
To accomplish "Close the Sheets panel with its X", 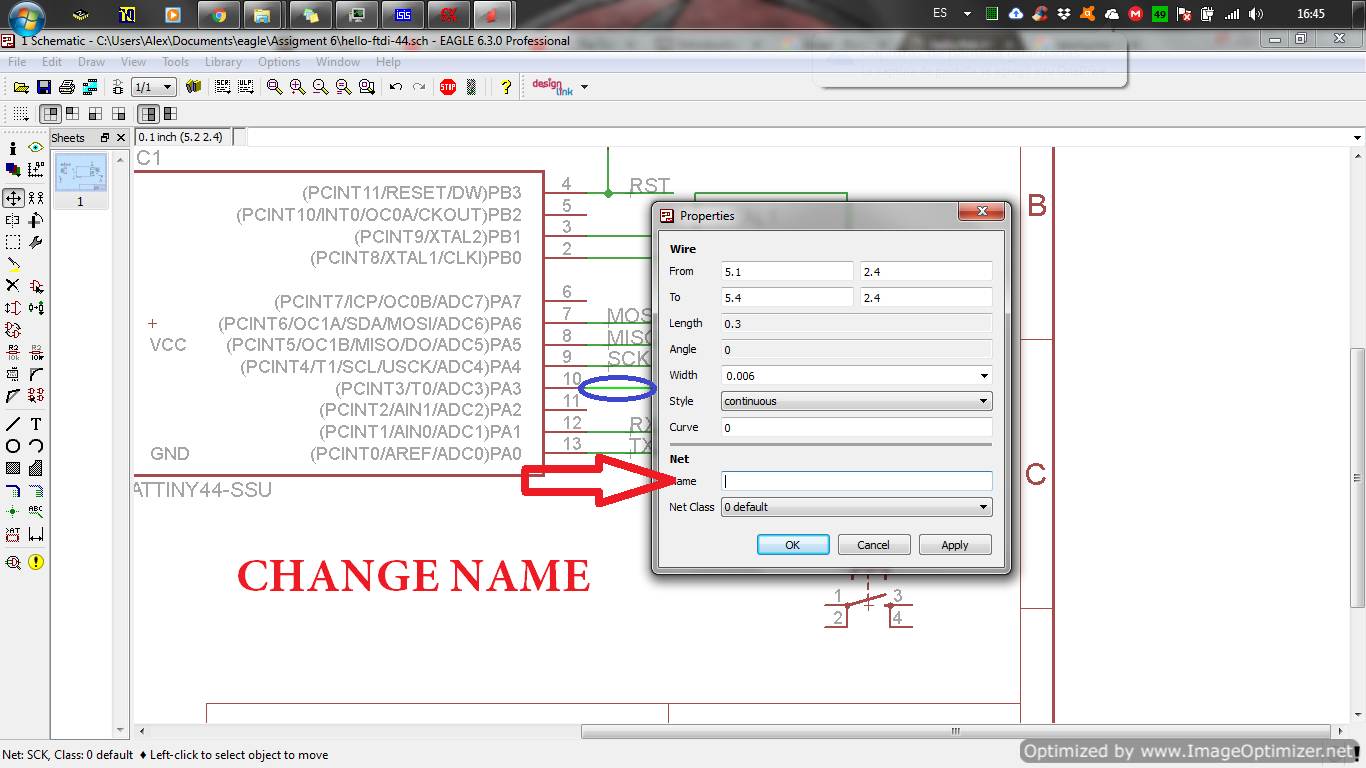I will [121, 138].
